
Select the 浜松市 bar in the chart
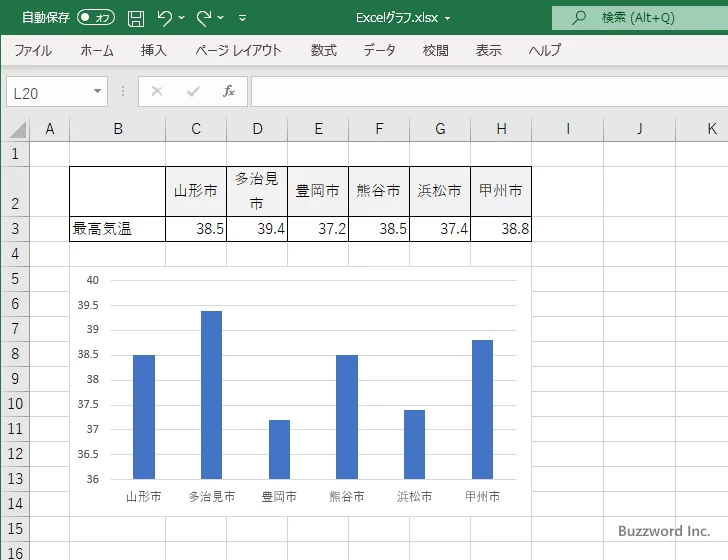[415, 444]
